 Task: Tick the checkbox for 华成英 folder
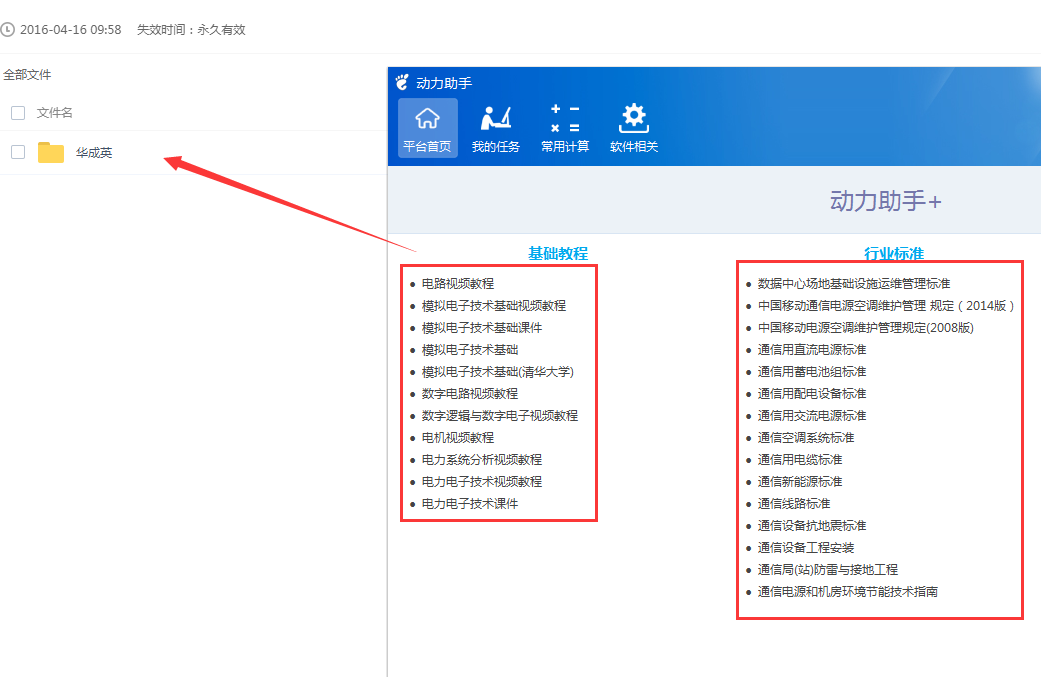tap(18, 152)
